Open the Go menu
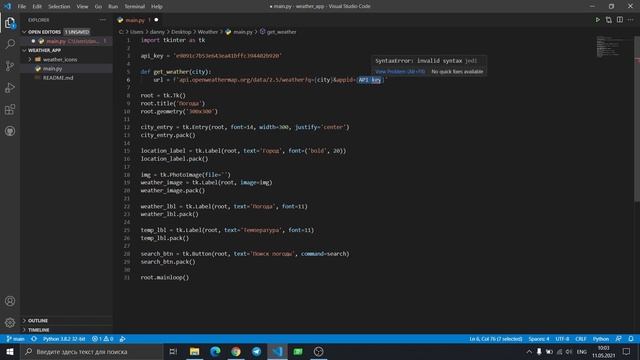The width and height of the screenshot is (640, 360). [98, 7]
